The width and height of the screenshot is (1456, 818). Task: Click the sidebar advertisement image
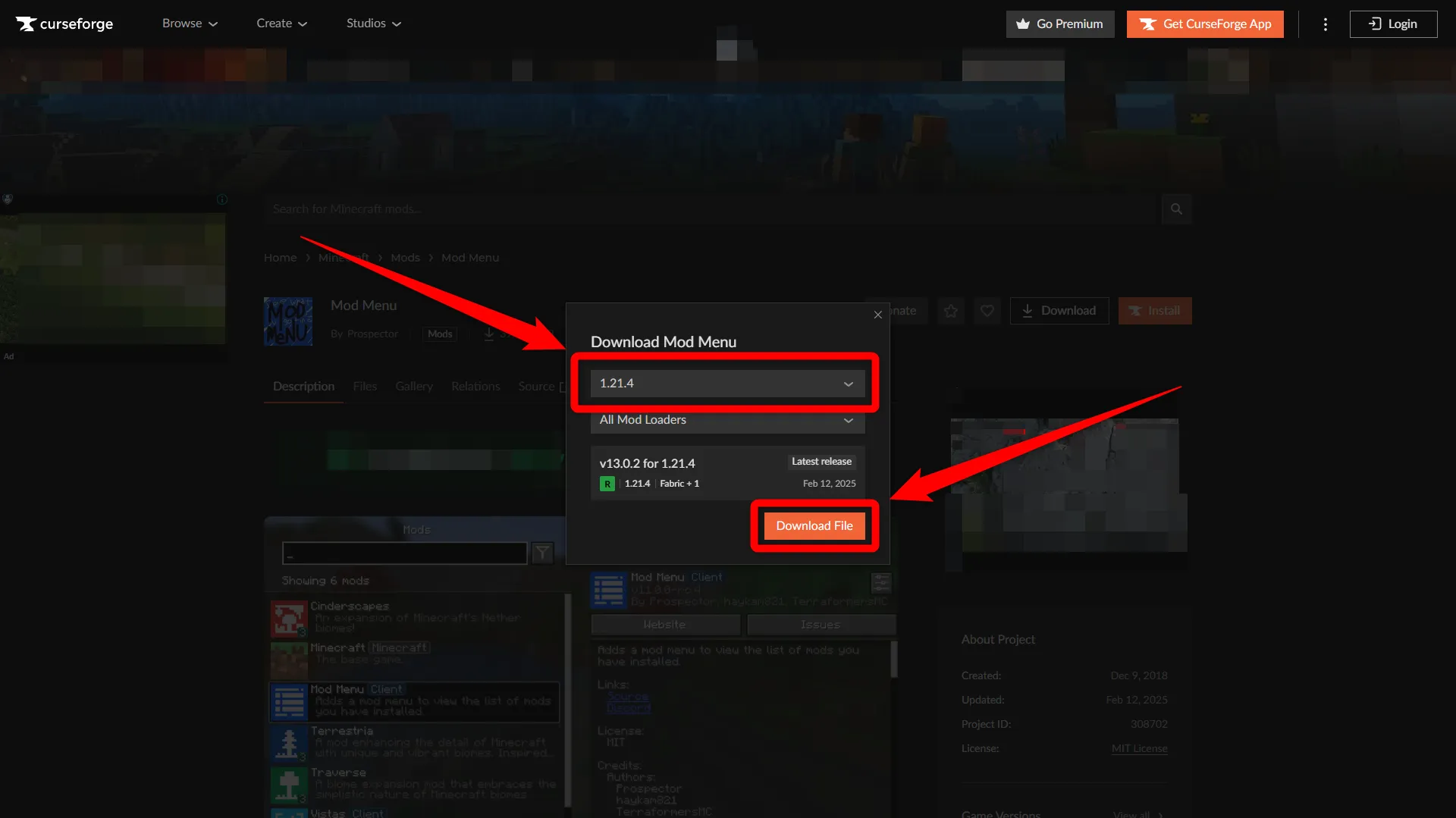click(x=113, y=279)
